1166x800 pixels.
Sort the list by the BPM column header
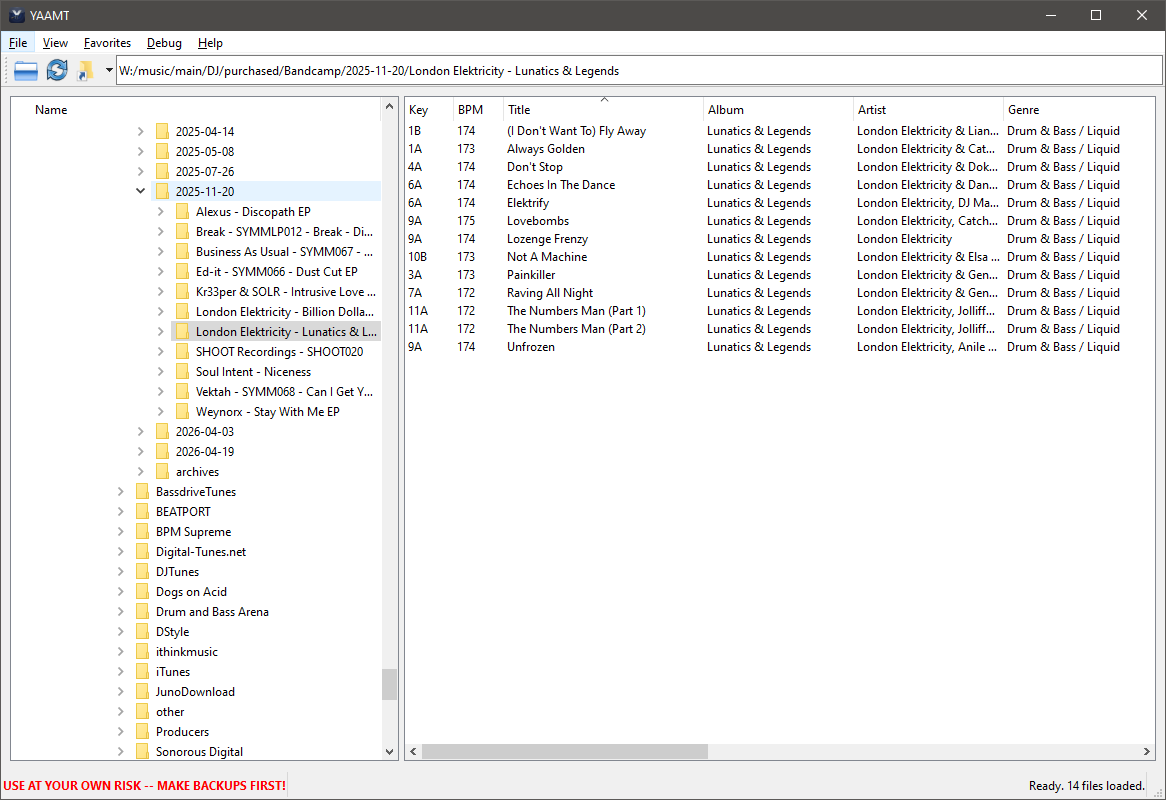[x=478, y=109]
